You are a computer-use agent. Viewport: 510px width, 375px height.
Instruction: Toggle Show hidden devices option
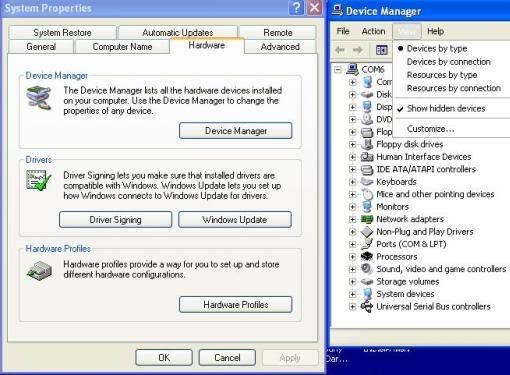click(446, 108)
